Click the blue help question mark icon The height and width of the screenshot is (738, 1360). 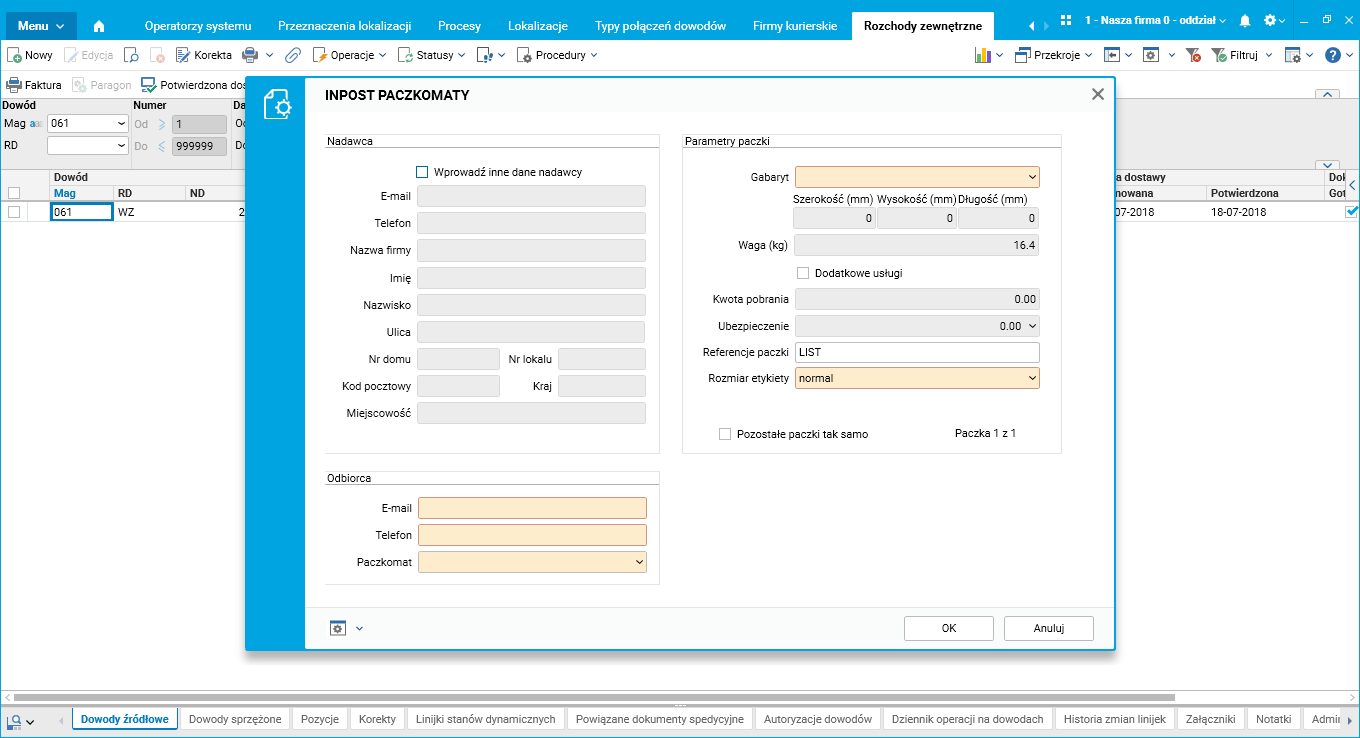(x=1333, y=56)
